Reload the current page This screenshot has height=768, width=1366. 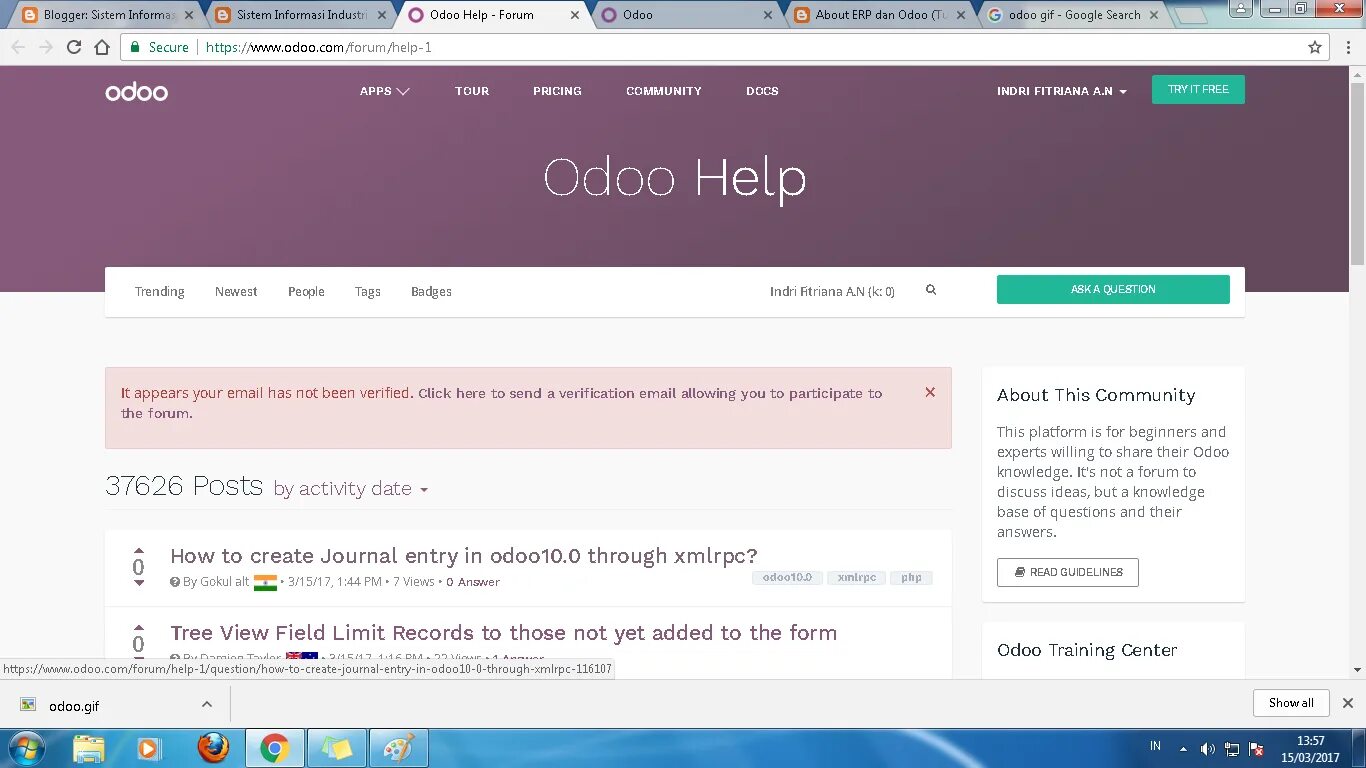click(x=74, y=47)
